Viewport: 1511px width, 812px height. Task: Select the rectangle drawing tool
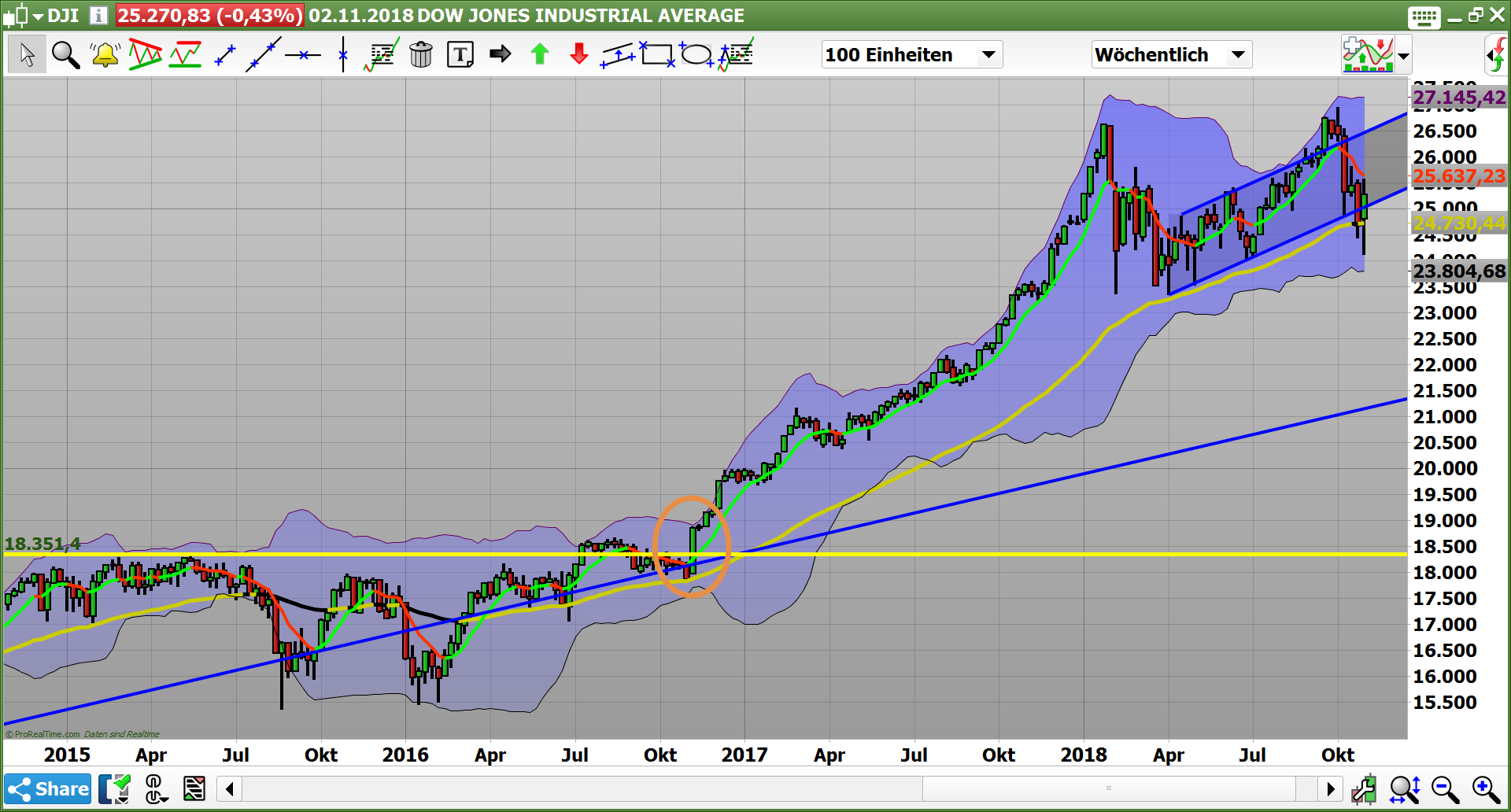tap(657, 54)
